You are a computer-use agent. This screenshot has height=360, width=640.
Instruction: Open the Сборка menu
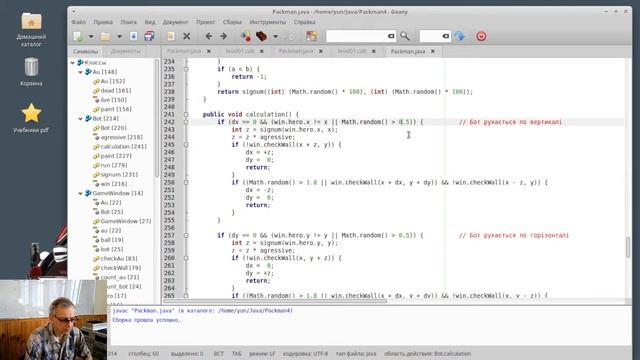pos(232,22)
